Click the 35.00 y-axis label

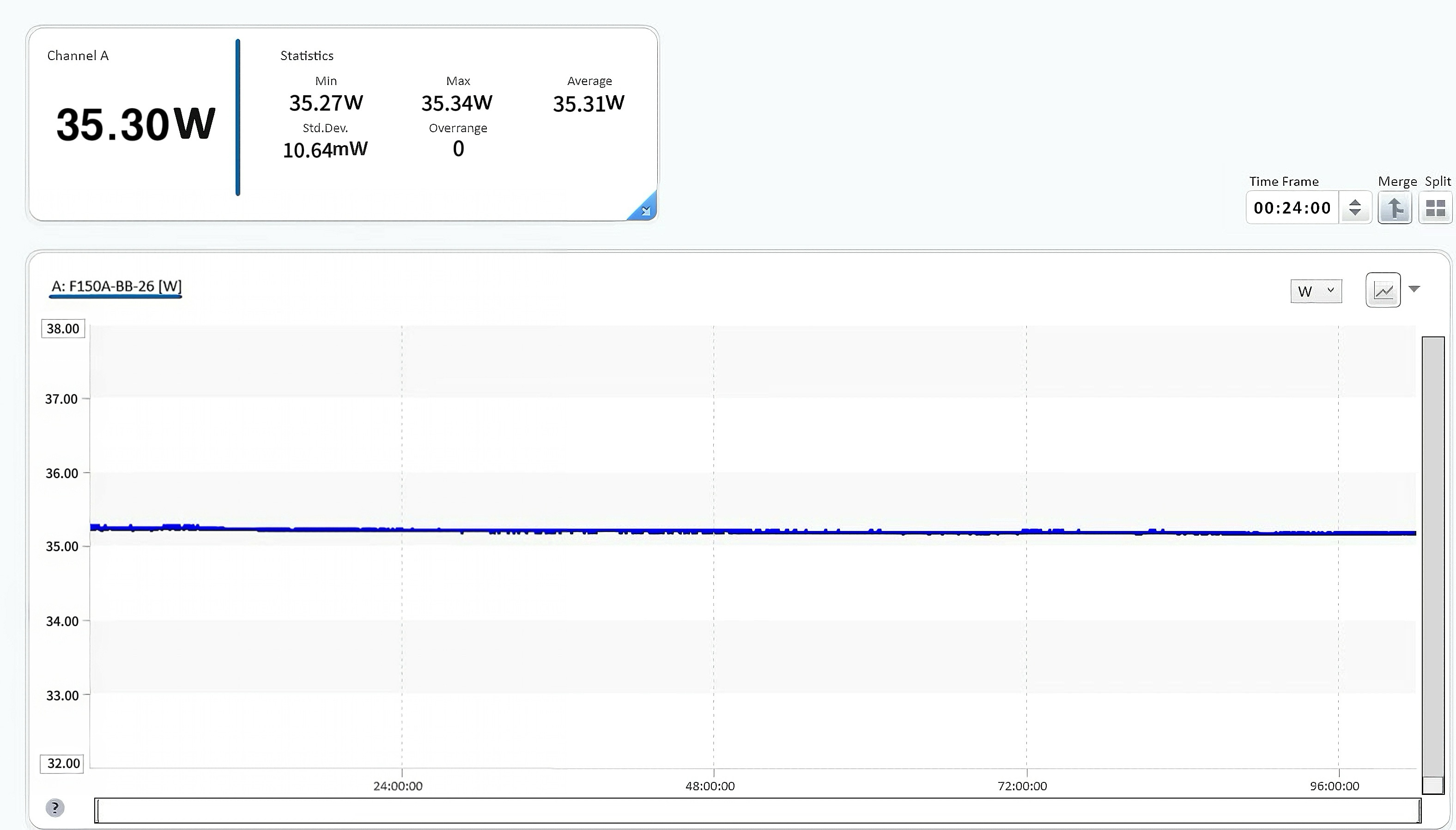point(61,547)
